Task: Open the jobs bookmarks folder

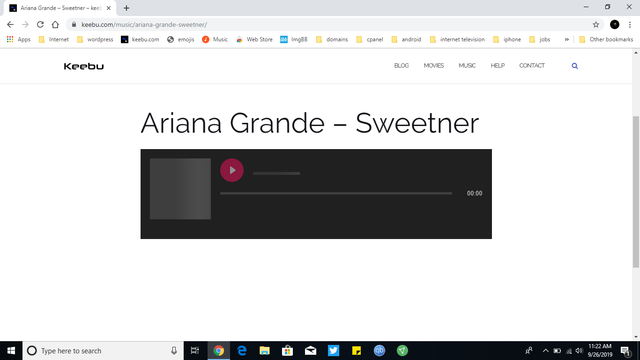Action: (x=540, y=40)
